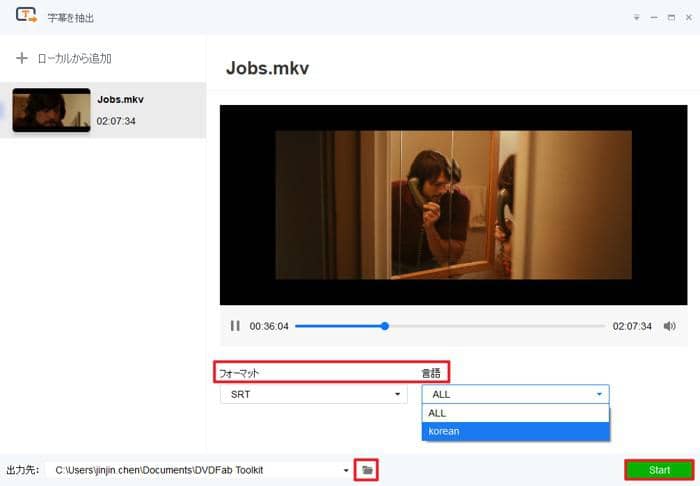Open the title bar dropdown menu icon
700x486 pixels.
(x=636, y=17)
